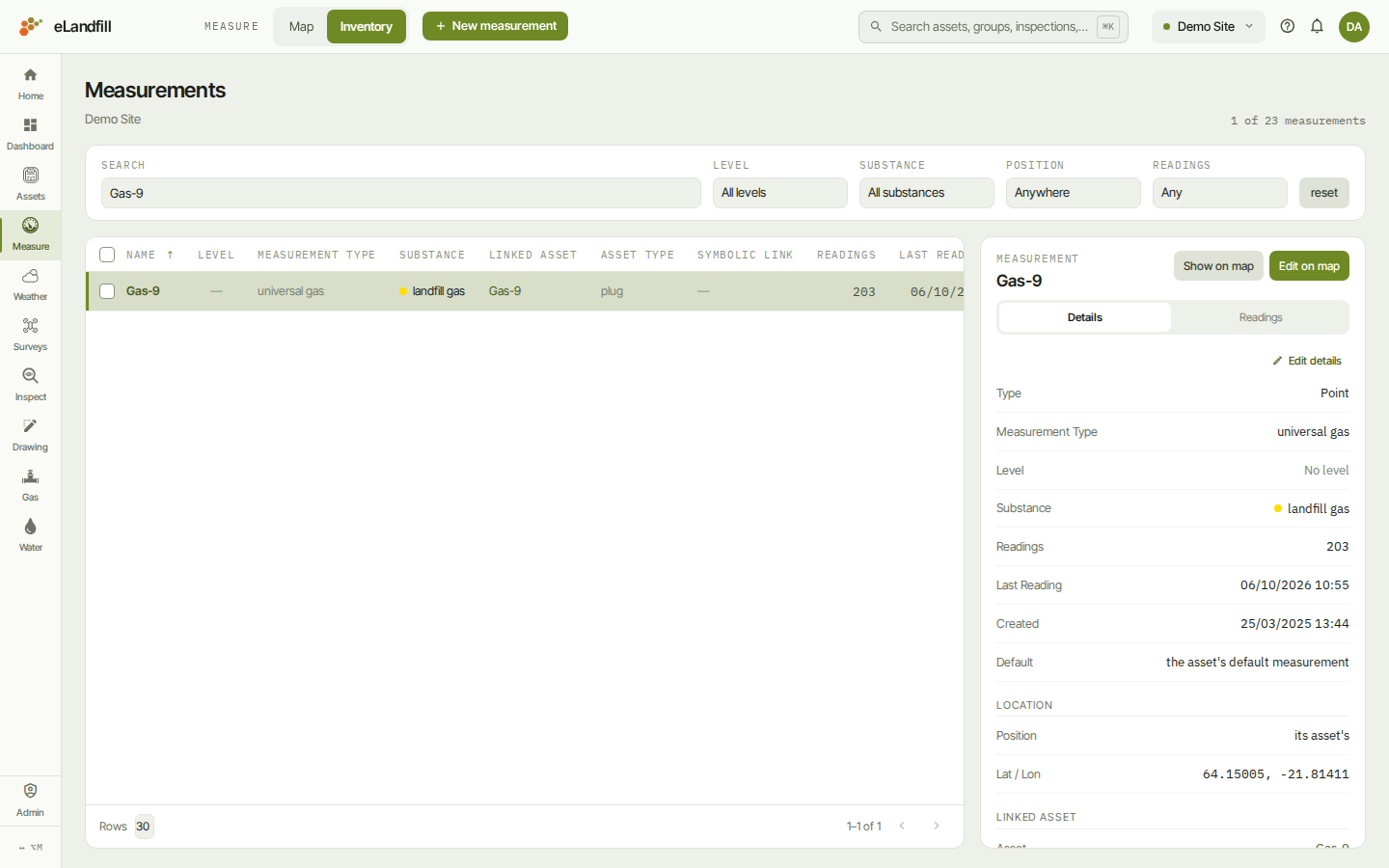Open the help question mark icon

pyautogui.click(x=1287, y=26)
